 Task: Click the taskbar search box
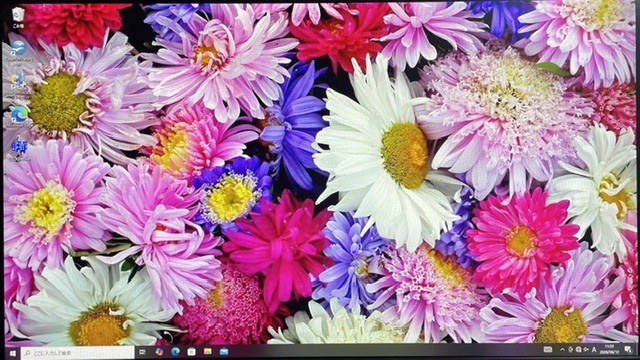(77, 353)
